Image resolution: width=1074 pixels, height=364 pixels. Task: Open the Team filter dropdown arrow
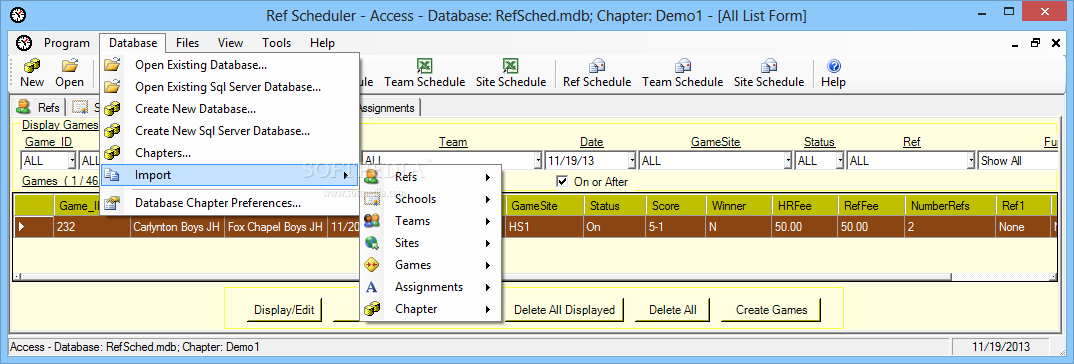click(x=537, y=160)
